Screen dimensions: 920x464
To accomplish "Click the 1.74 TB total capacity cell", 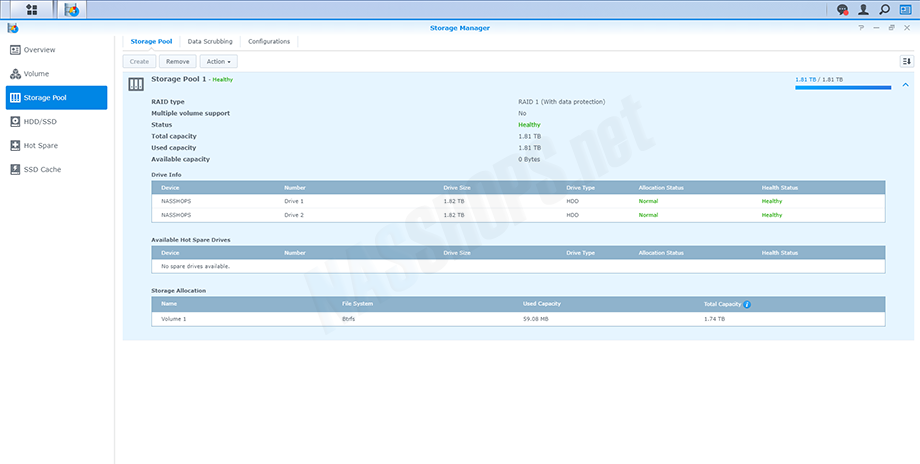I will click(714, 319).
